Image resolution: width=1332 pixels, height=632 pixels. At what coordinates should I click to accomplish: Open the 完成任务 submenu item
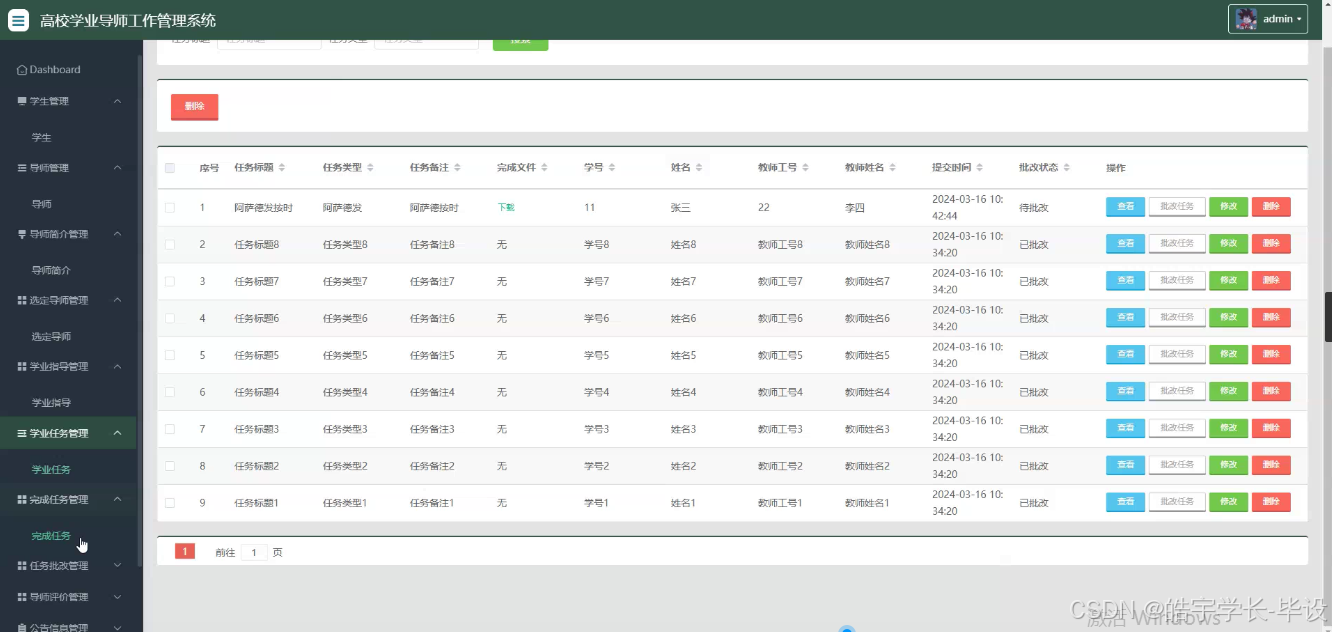[x=51, y=536]
